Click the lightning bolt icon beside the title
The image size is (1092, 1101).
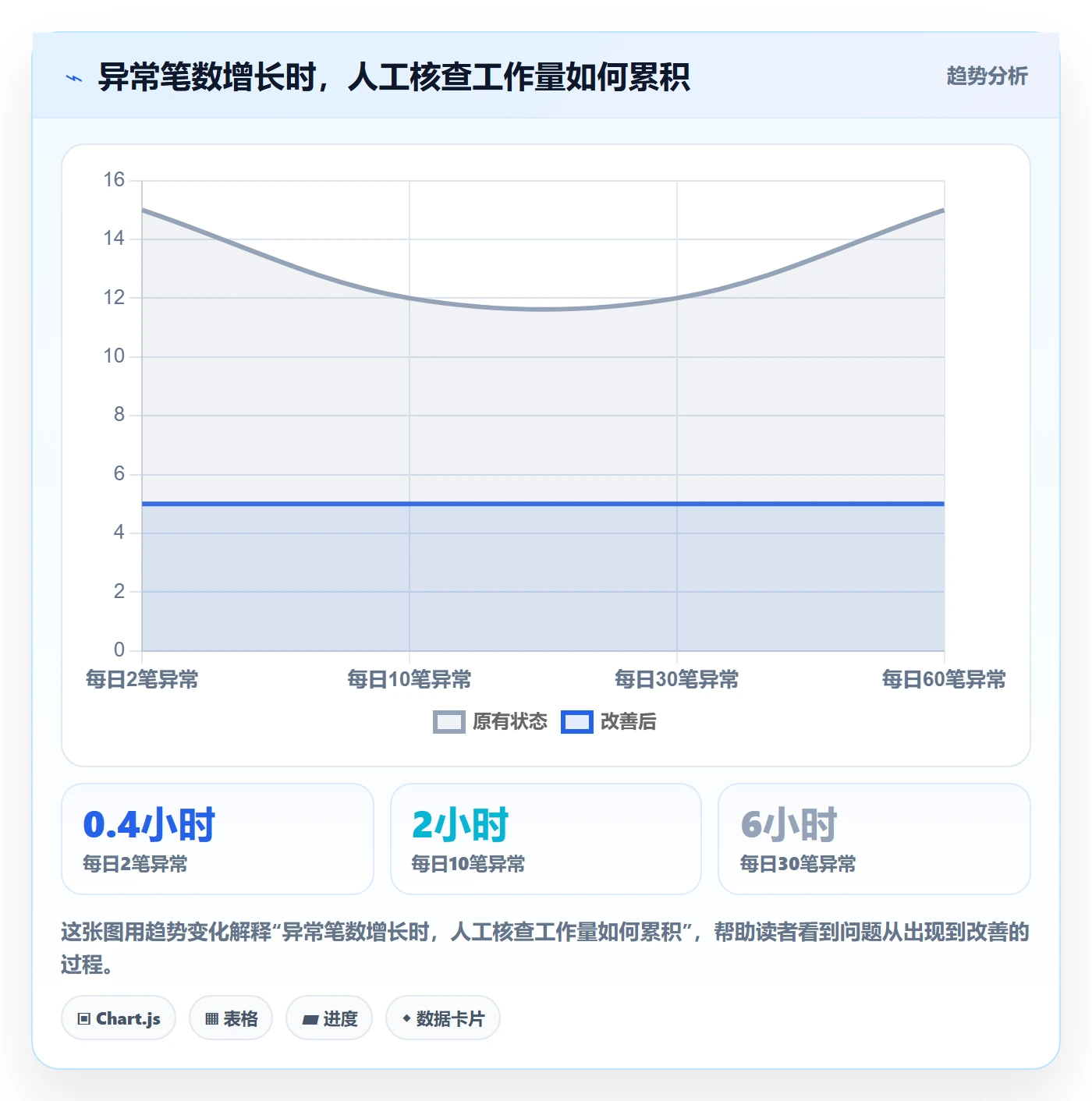tap(74, 78)
